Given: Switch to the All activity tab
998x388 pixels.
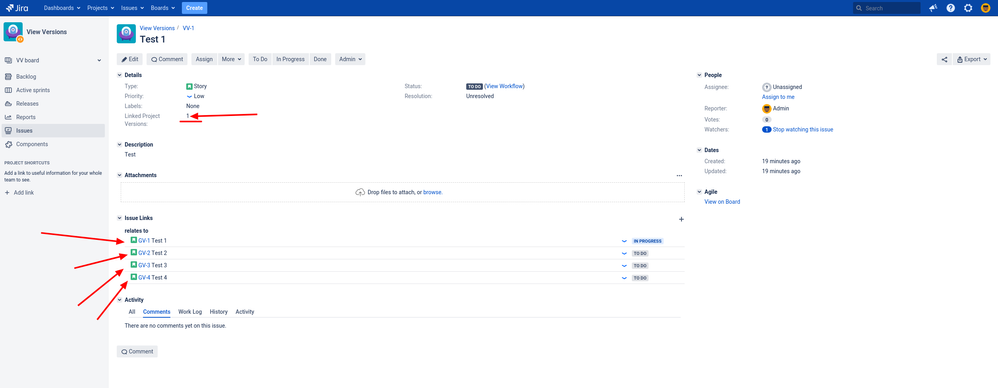Looking at the screenshot, I should coord(132,312).
